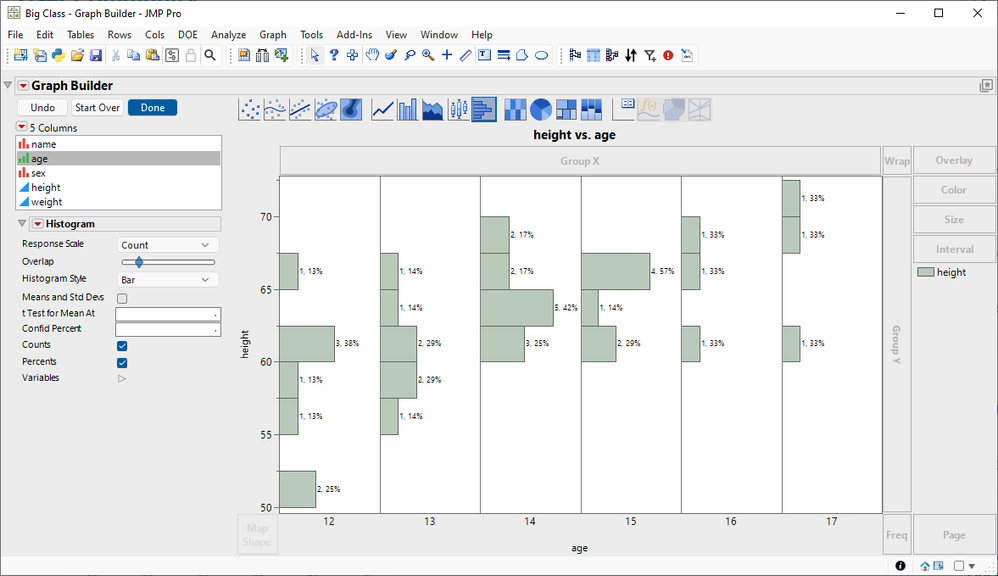Choose the Brush tool in toolbar
The image size is (998, 576).
pos(391,55)
